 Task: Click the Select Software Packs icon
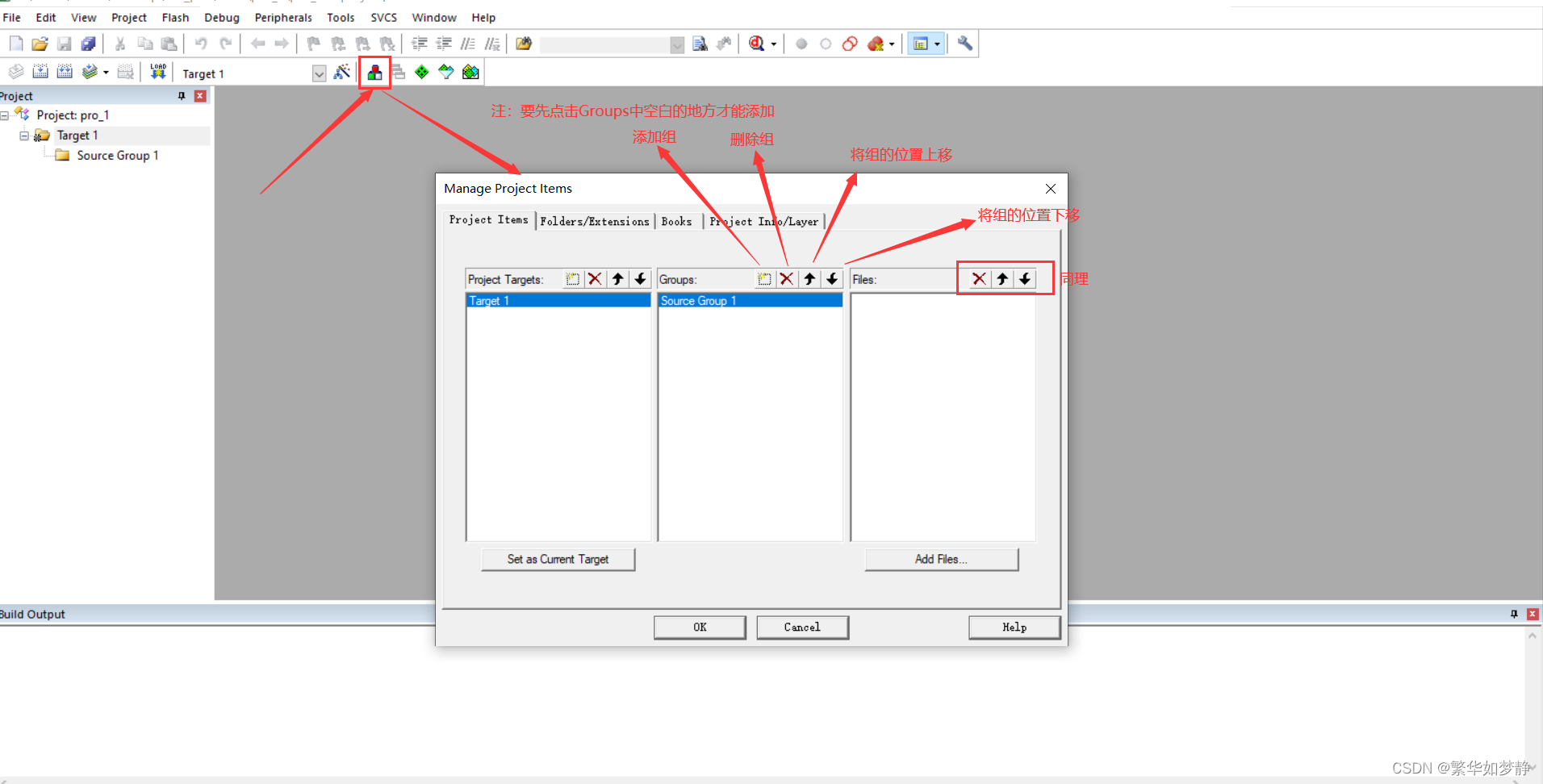point(446,73)
